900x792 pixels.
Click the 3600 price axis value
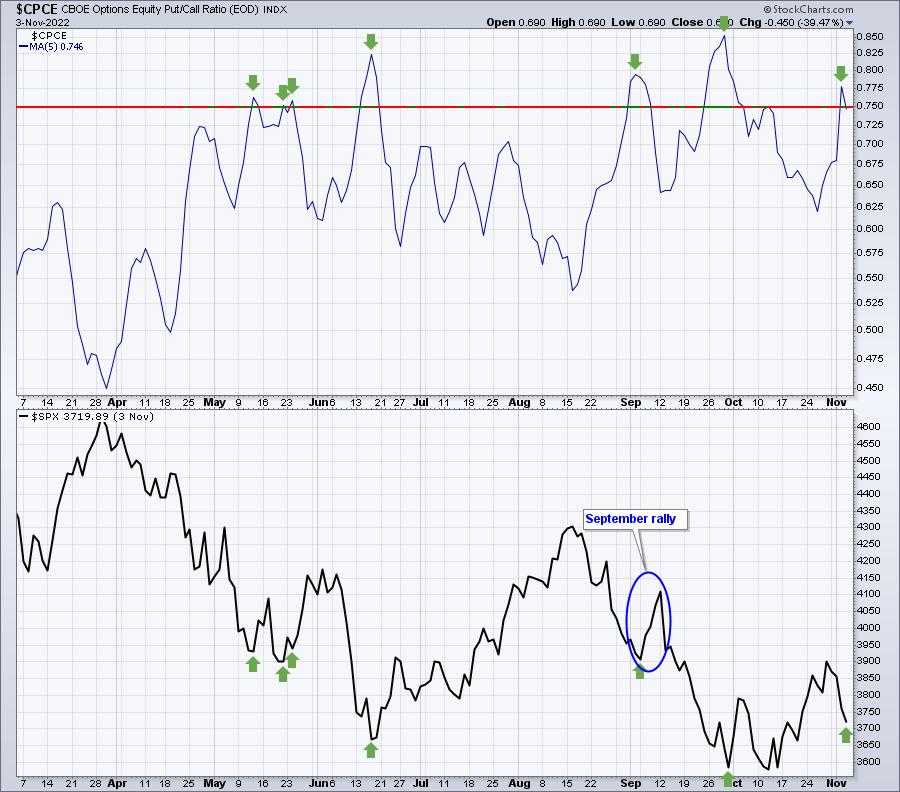pyautogui.click(x=868, y=762)
